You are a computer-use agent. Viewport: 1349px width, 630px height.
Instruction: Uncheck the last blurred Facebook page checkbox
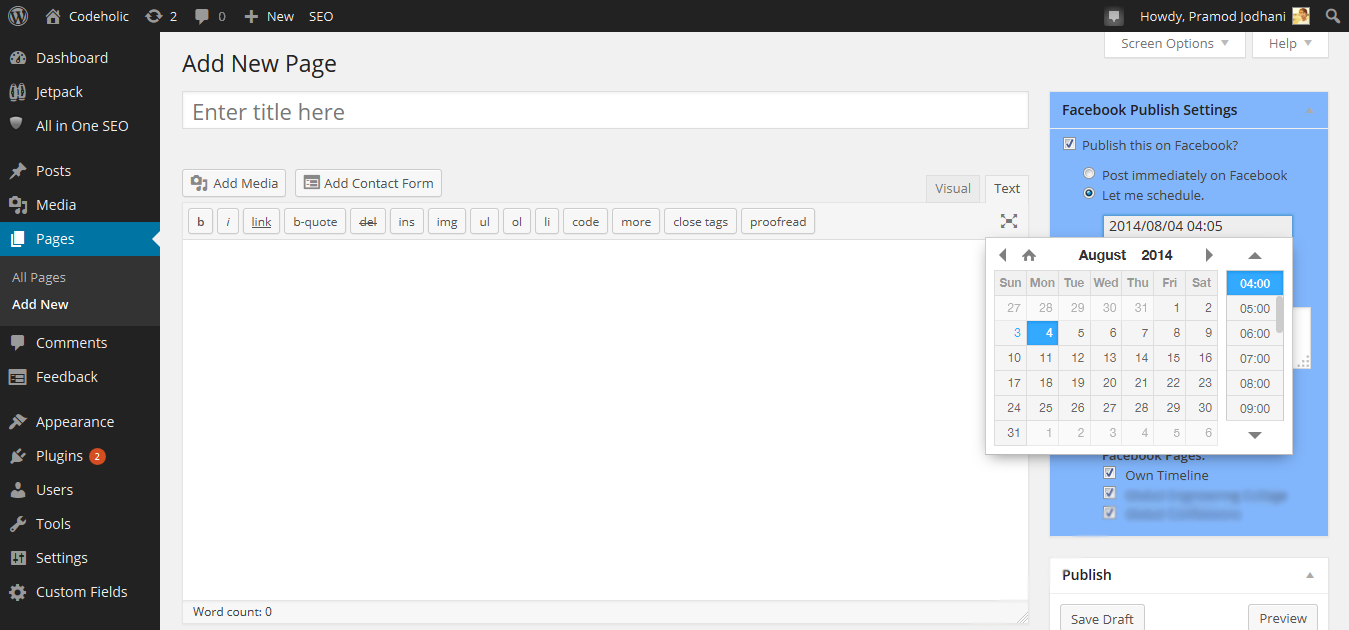pyautogui.click(x=1109, y=512)
